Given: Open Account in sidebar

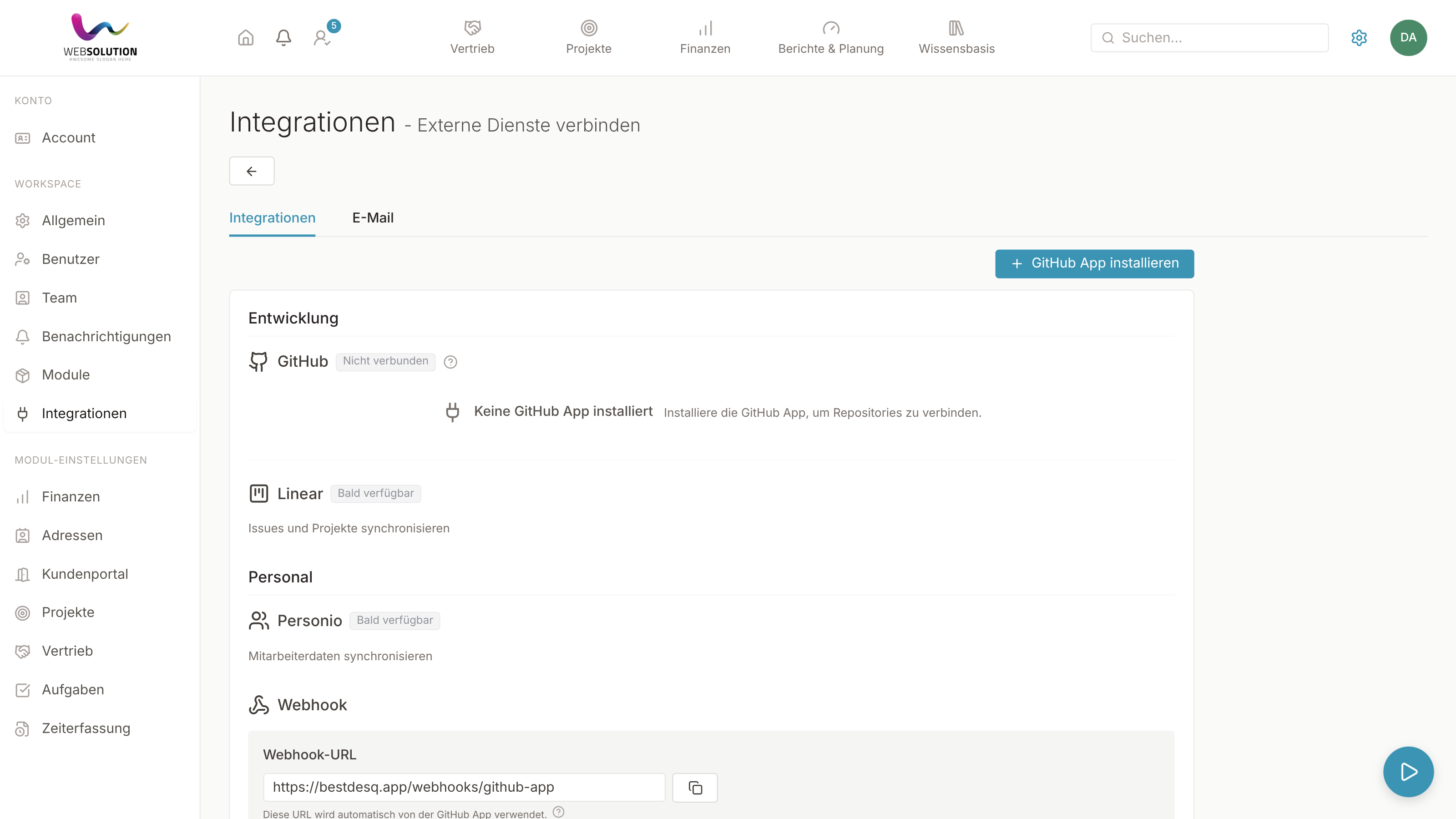Looking at the screenshot, I should click(x=100, y=138).
